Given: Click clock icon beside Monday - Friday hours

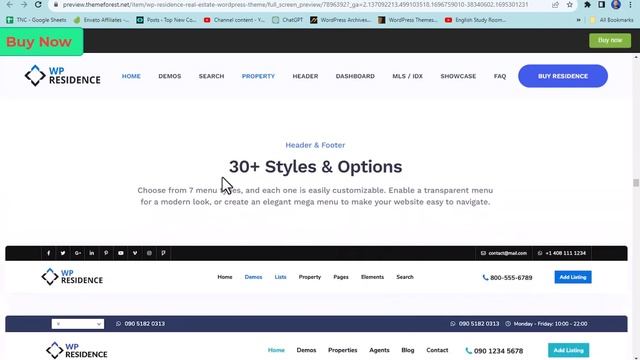Looking at the screenshot, I should 508,324.
